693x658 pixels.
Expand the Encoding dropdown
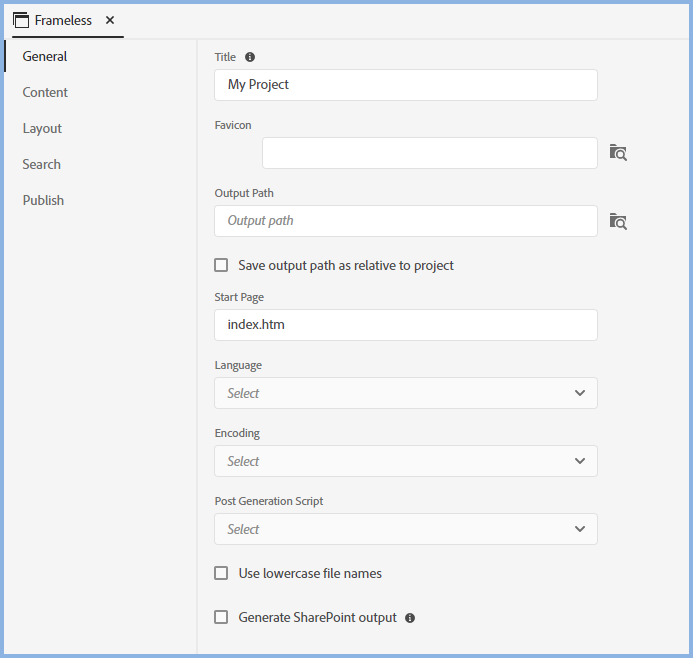coord(405,461)
